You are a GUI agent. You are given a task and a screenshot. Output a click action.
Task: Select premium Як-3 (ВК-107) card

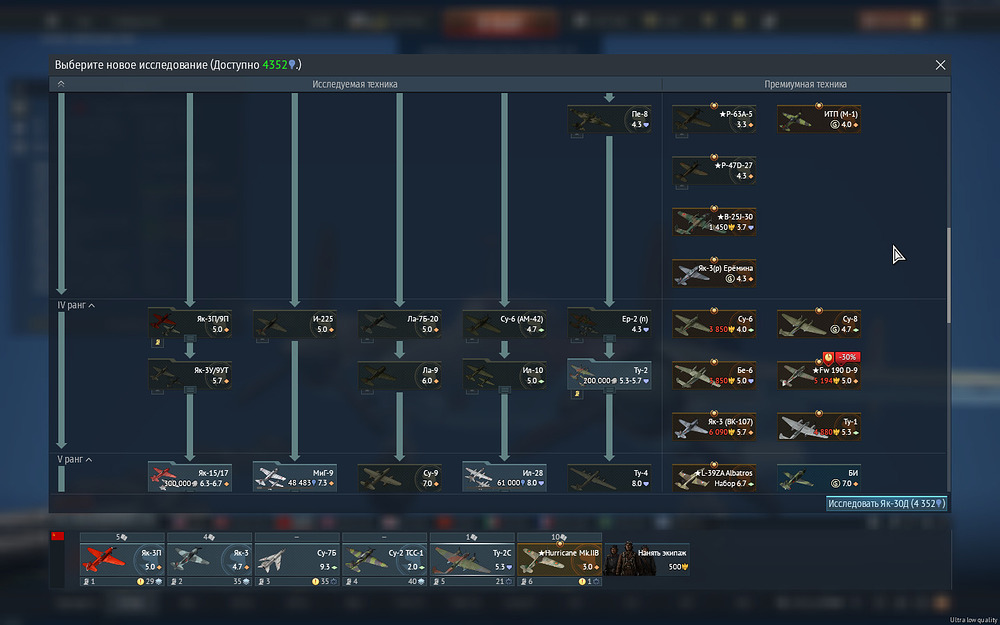tap(714, 427)
